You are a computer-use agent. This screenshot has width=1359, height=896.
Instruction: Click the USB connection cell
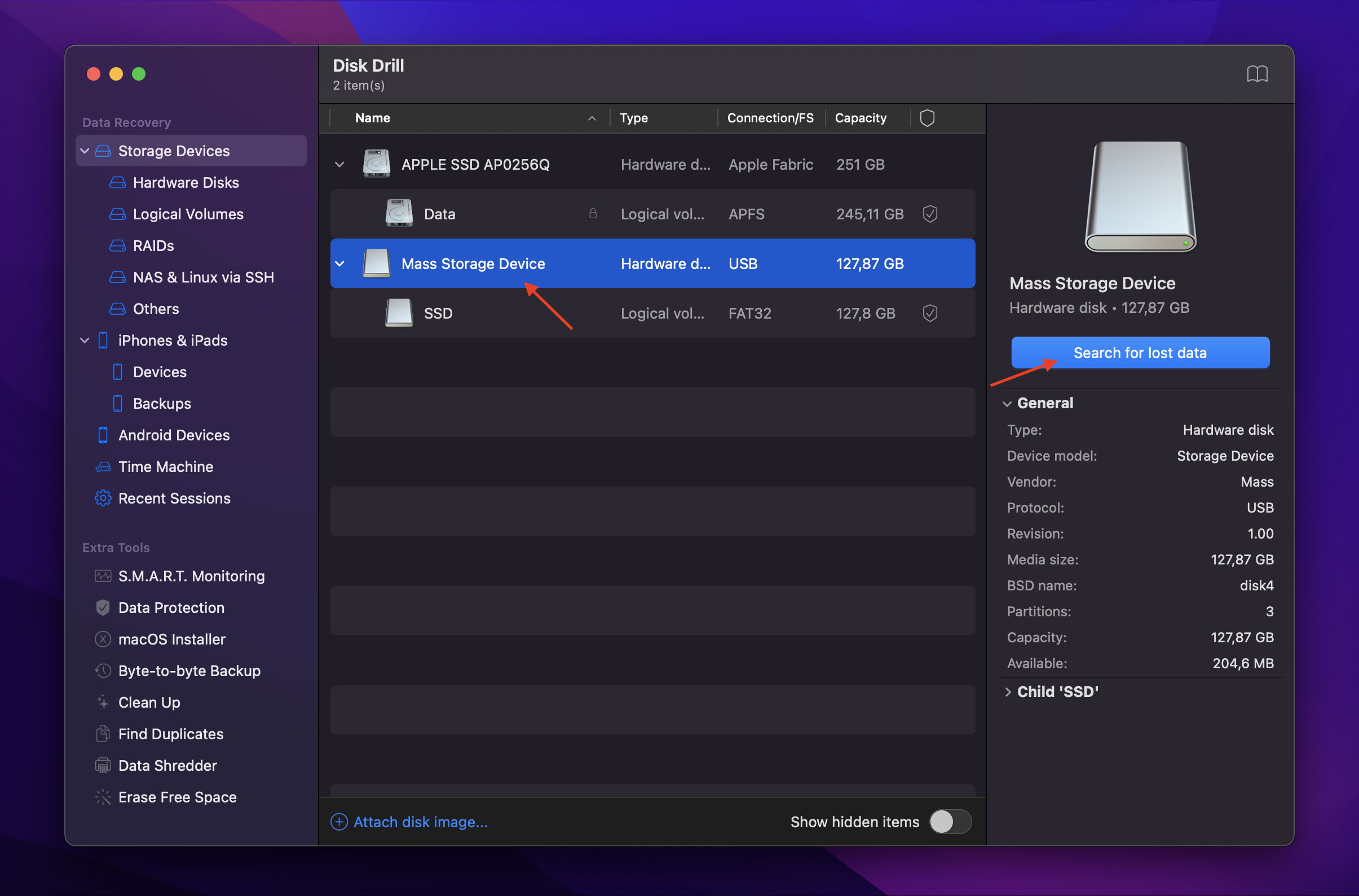point(743,264)
